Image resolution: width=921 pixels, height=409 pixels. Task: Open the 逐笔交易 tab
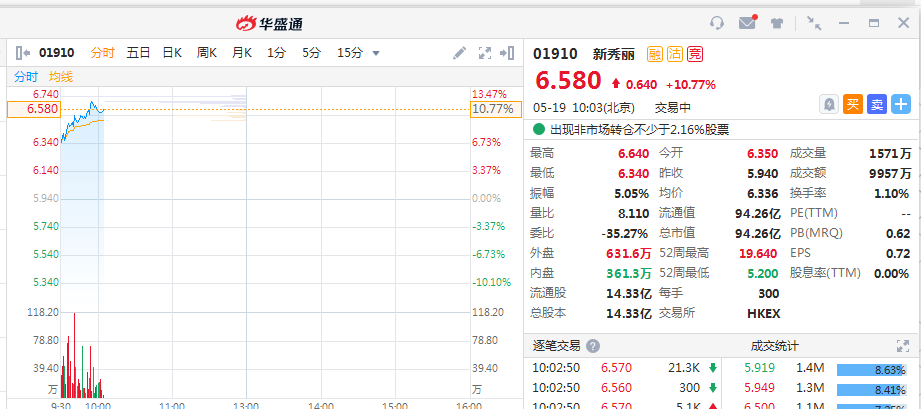tap(556, 346)
